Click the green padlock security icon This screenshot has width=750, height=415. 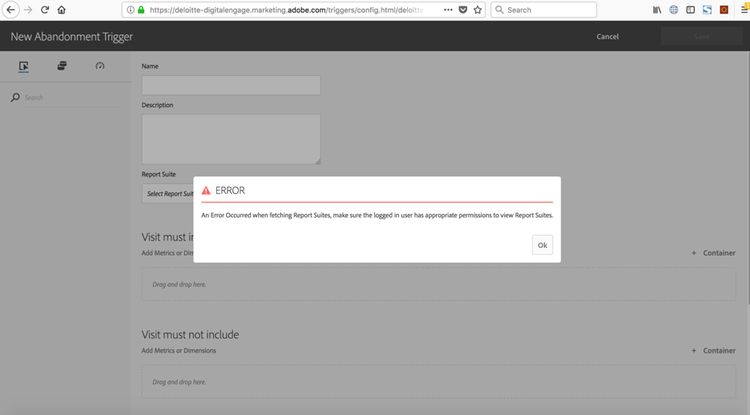(141, 10)
